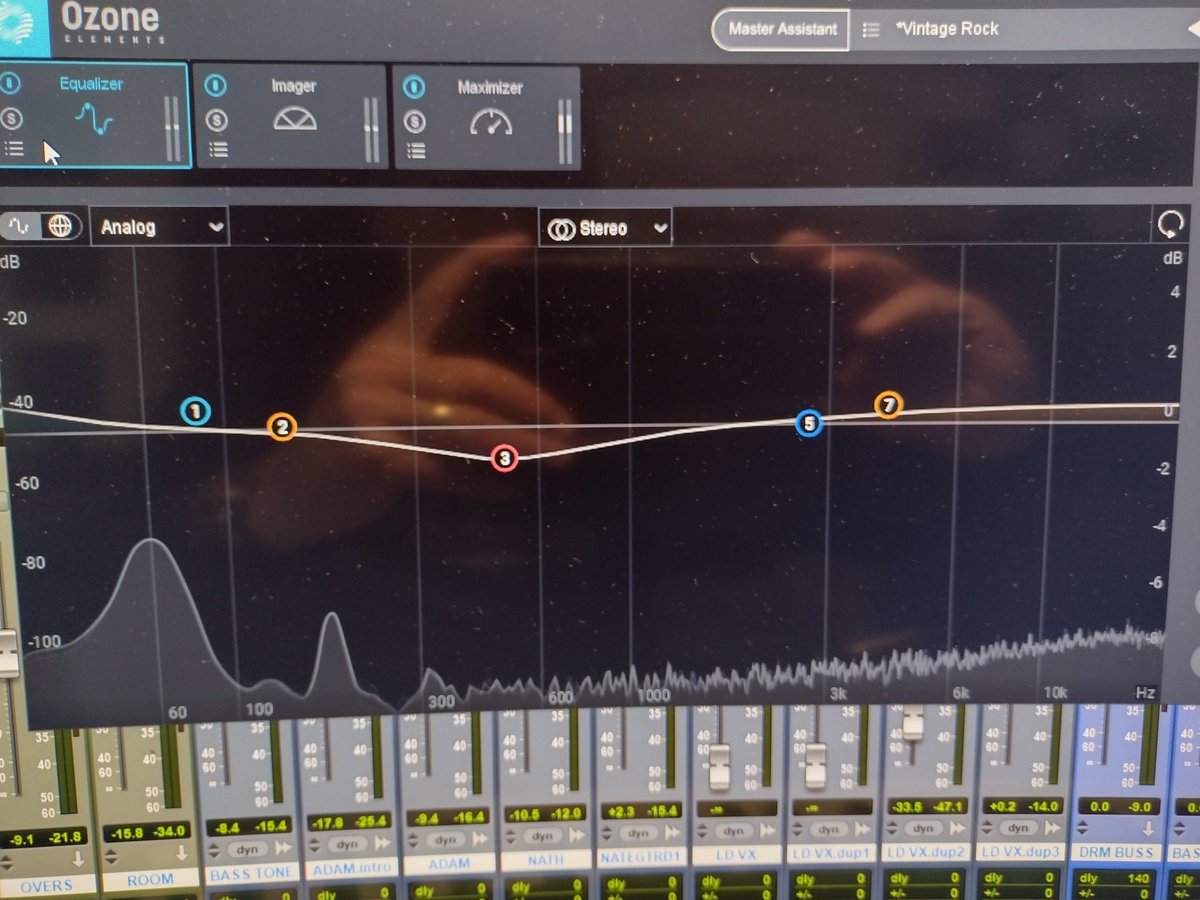Screen dimensions: 1200x900
Task: Select the DRM BUSS track name
Action: [1118, 853]
